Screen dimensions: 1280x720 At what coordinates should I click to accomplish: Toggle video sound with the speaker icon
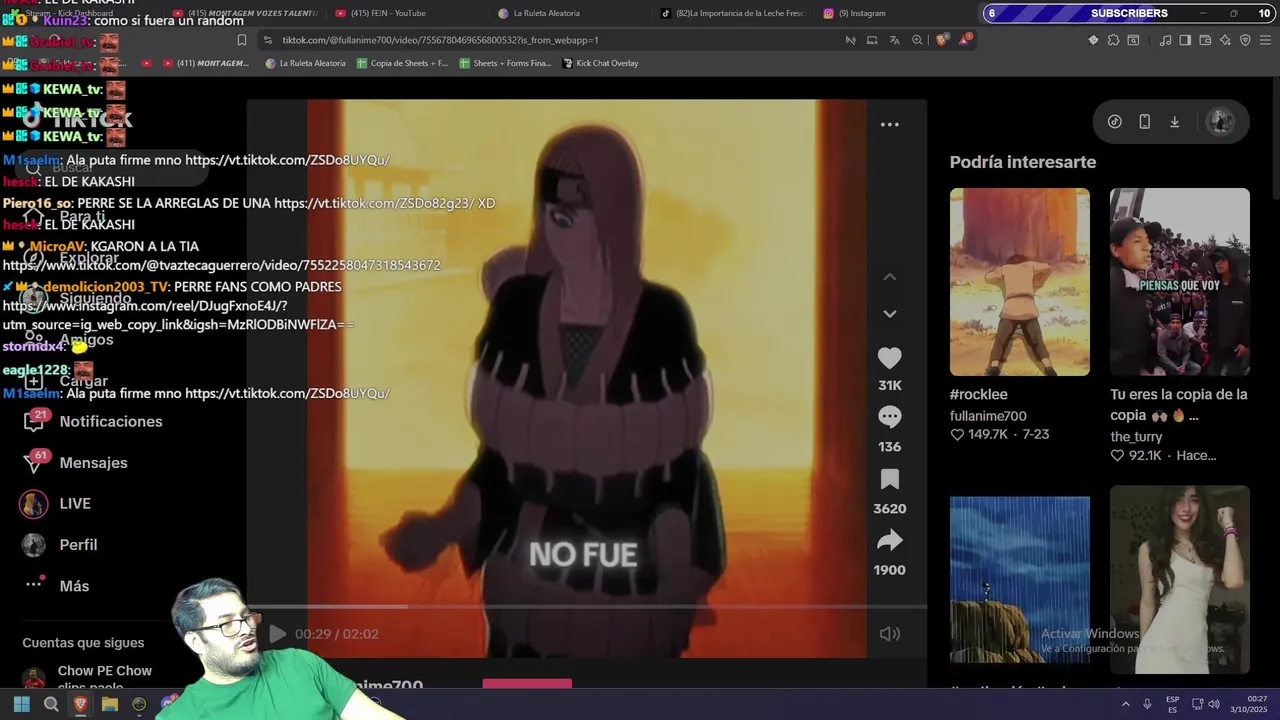click(x=889, y=634)
